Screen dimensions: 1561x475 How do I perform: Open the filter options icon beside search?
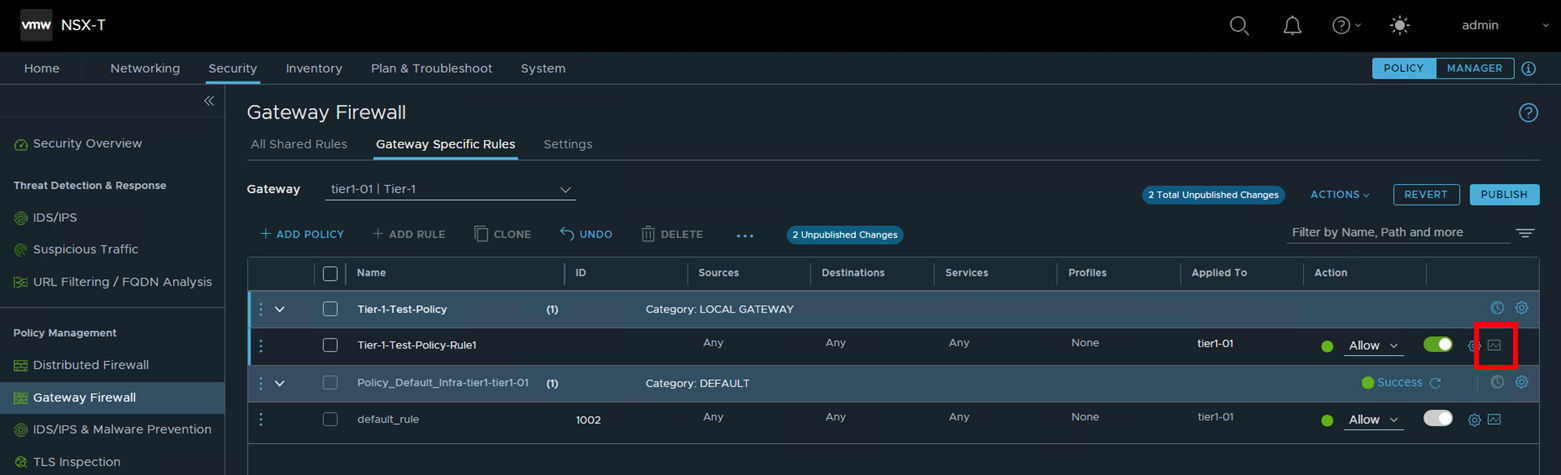(x=1525, y=233)
